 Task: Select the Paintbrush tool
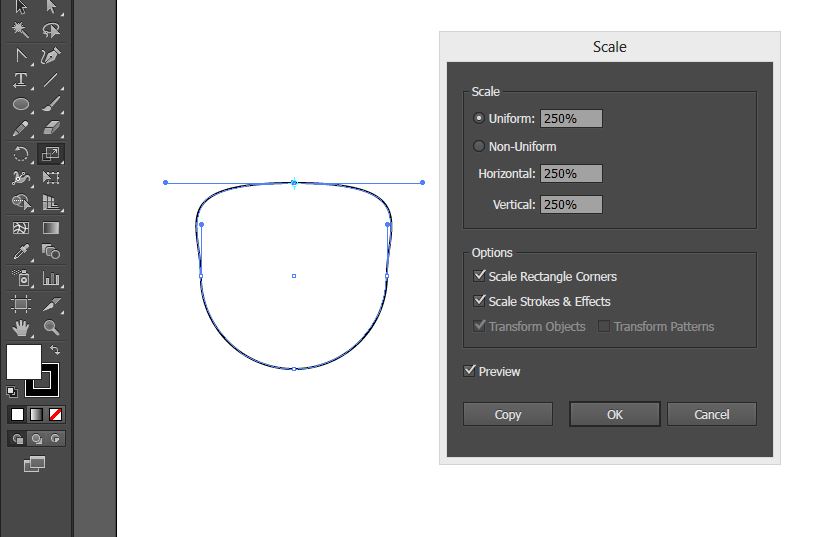(x=51, y=104)
